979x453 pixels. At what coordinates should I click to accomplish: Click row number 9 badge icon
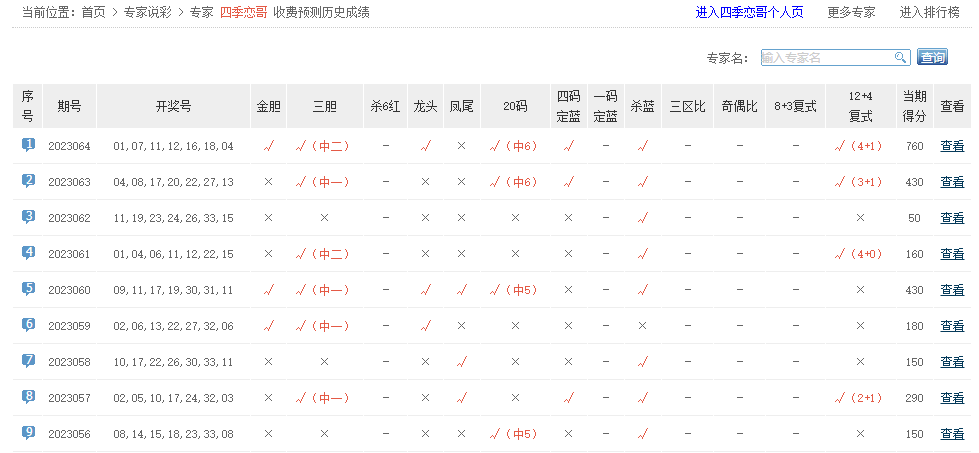tap(28, 433)
